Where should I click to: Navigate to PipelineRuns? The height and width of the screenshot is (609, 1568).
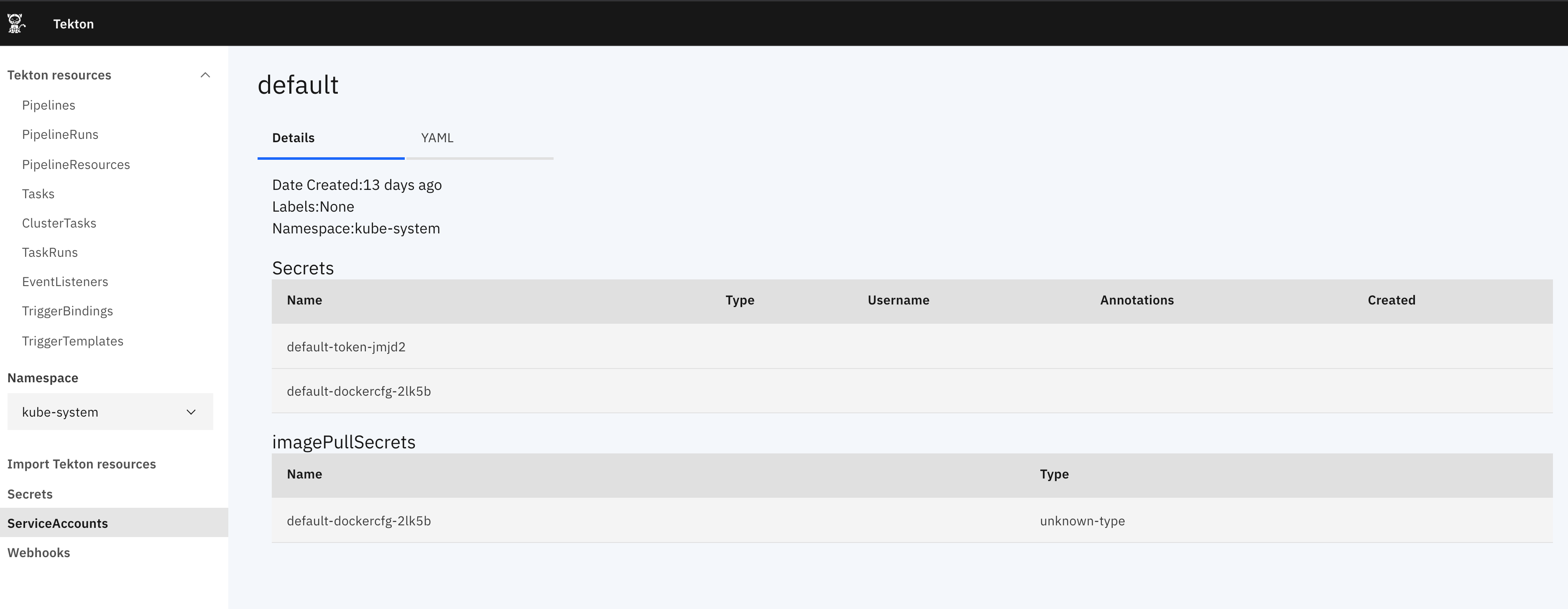tap(60, 134)
